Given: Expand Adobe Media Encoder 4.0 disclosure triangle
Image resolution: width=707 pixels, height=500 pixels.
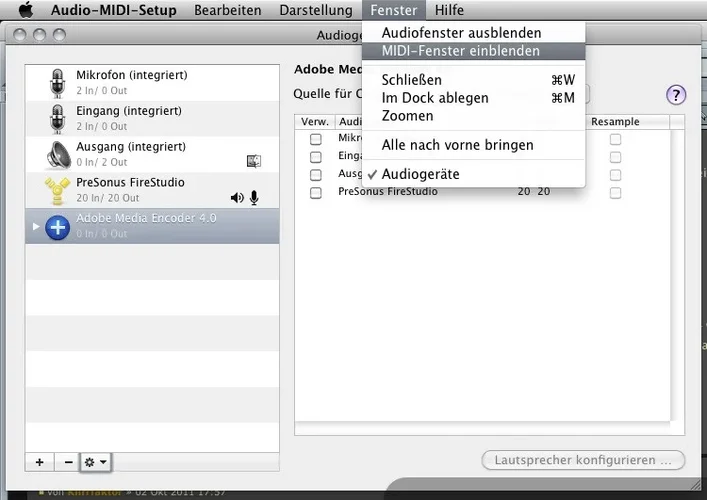Looking at the screenshot, I should [36, 226].
